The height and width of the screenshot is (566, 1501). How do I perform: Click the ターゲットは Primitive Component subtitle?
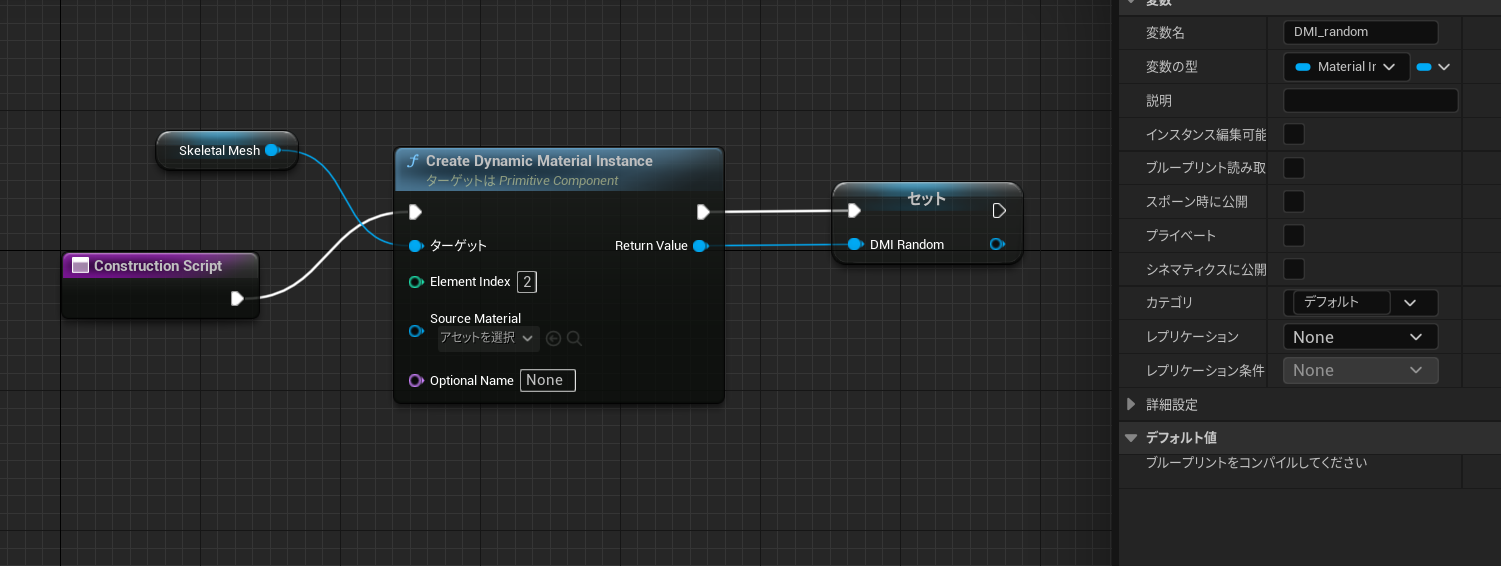pos(522,181)
